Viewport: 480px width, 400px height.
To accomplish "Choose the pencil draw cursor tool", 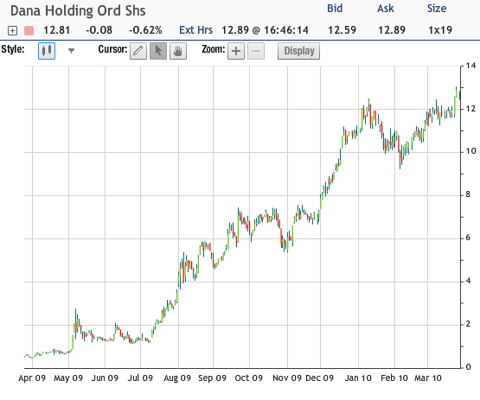I will click(x=138, y=51).
